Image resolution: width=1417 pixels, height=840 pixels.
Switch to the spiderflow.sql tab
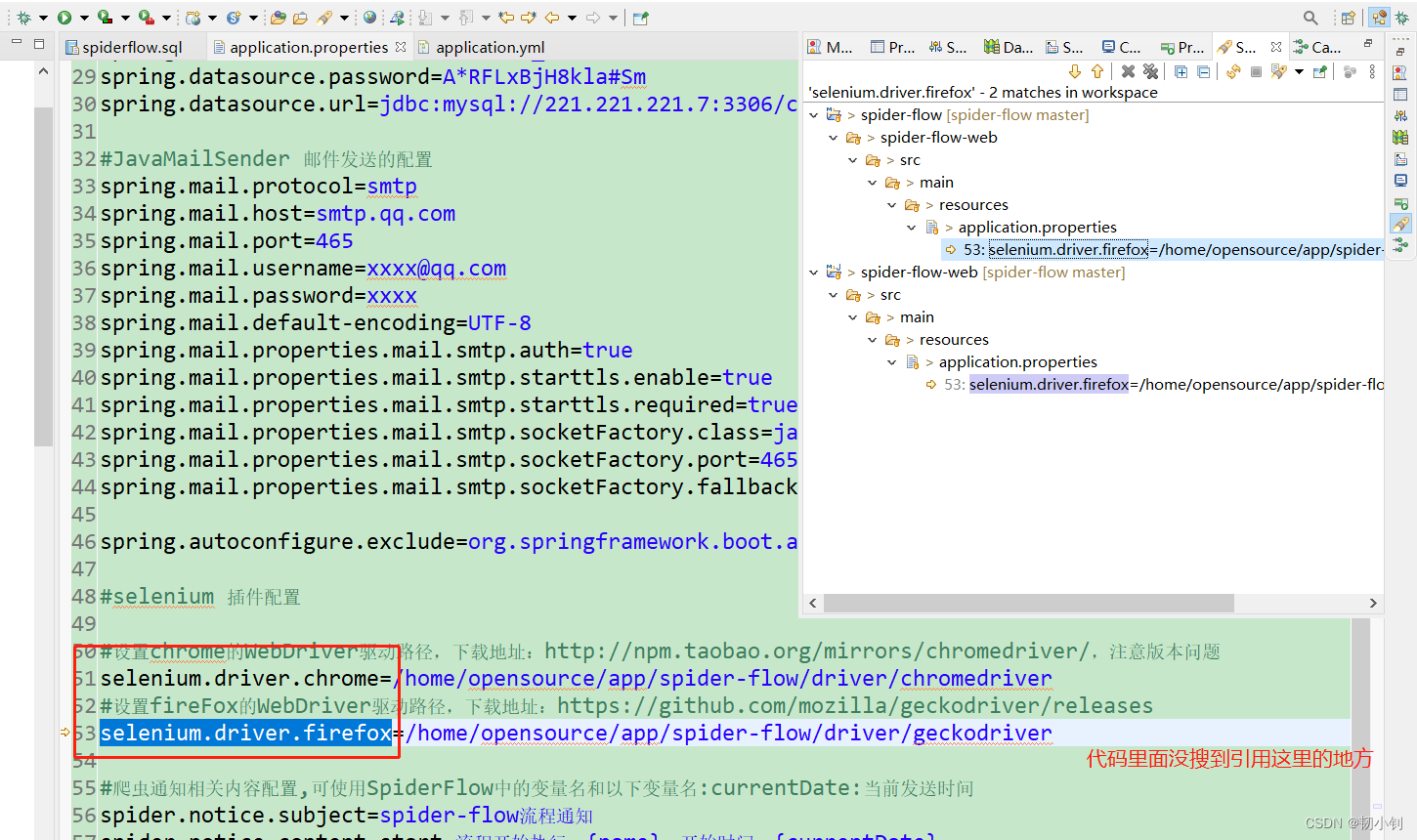[x=132, y=46]
